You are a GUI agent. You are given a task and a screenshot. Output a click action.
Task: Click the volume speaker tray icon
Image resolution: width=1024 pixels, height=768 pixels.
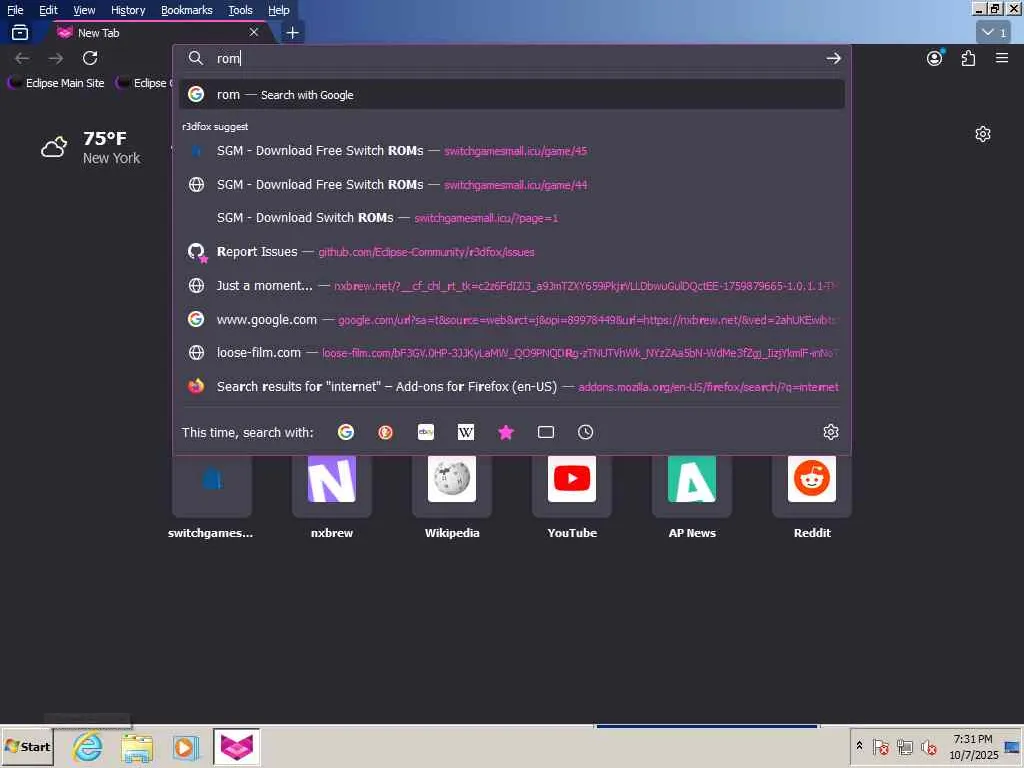coord(929,746)
